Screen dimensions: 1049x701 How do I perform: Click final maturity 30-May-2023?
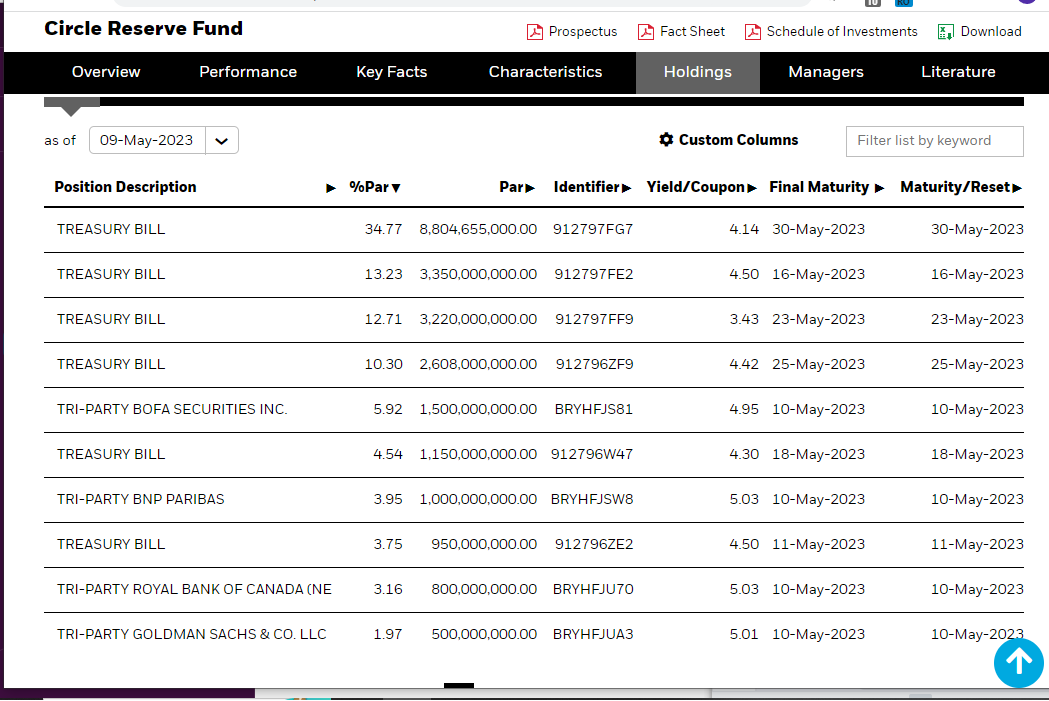[x=818, y=229]
